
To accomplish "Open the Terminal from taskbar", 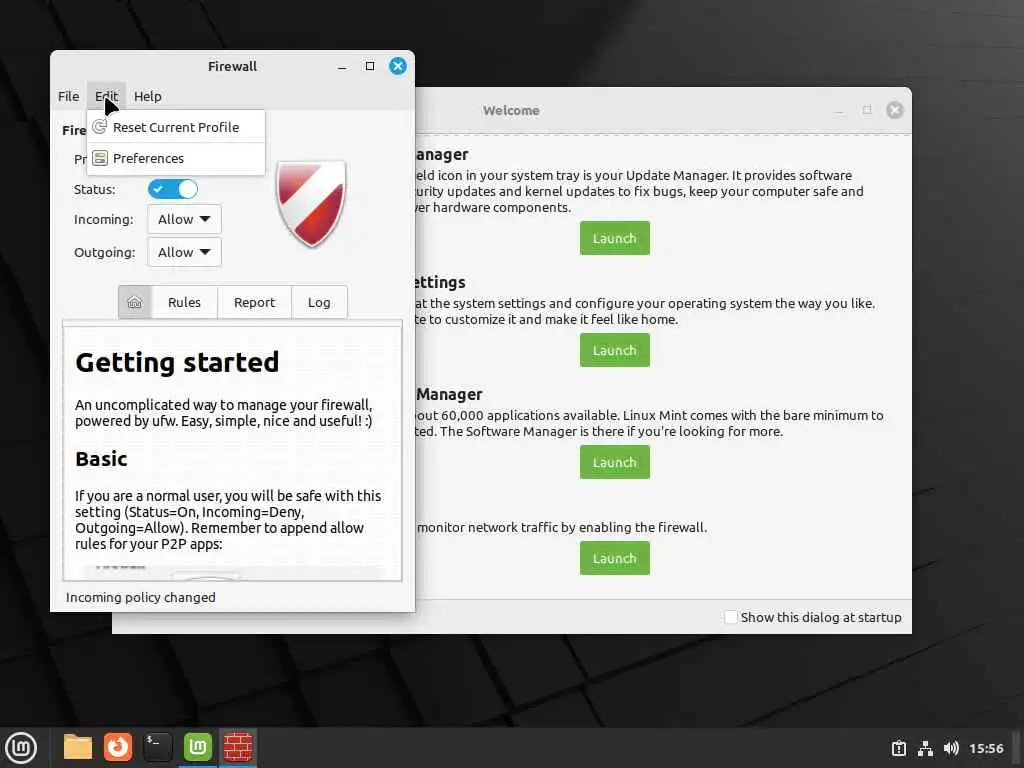I will click(158, 747).
